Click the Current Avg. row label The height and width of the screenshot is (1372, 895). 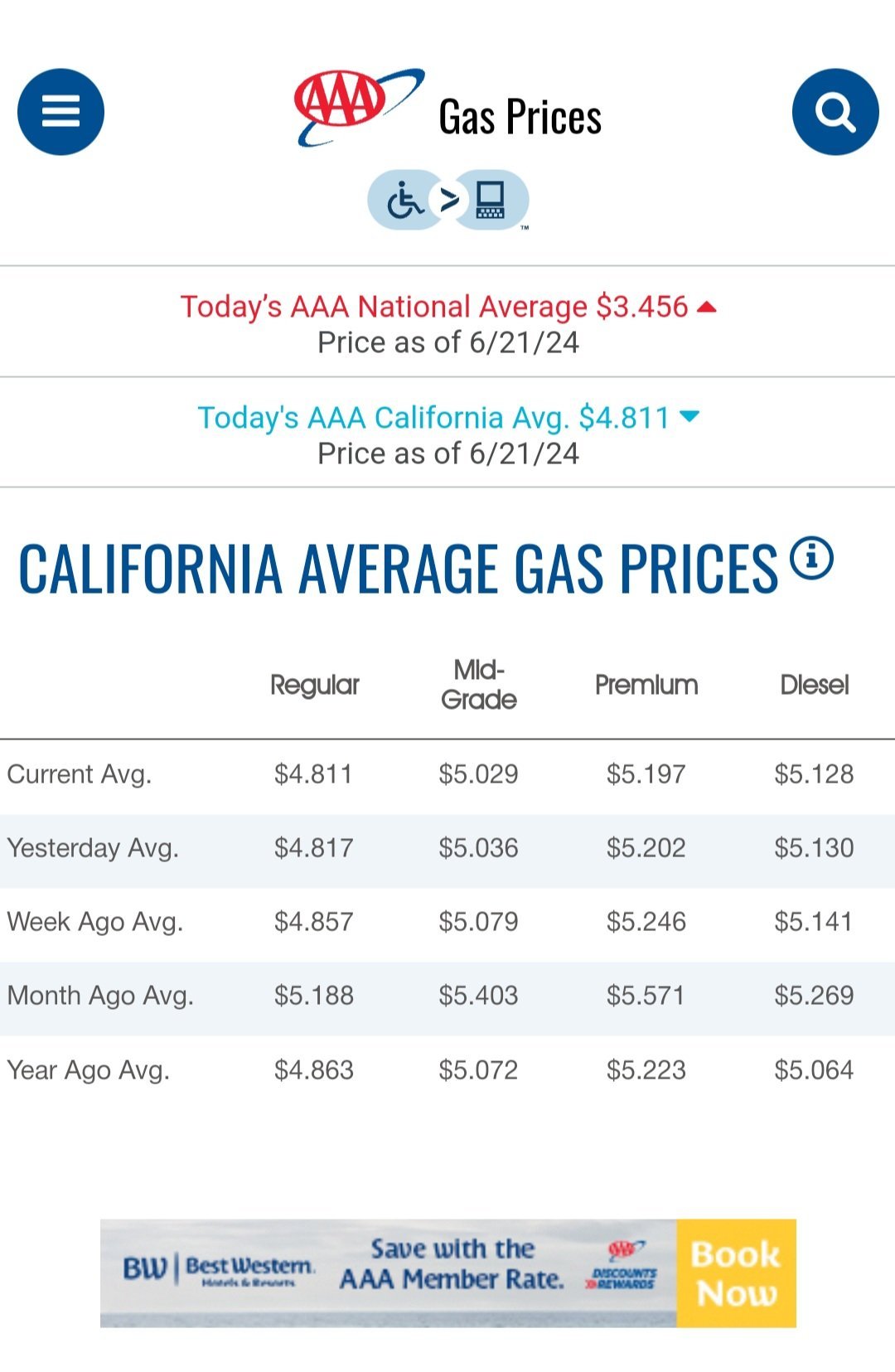pos(80,774)
